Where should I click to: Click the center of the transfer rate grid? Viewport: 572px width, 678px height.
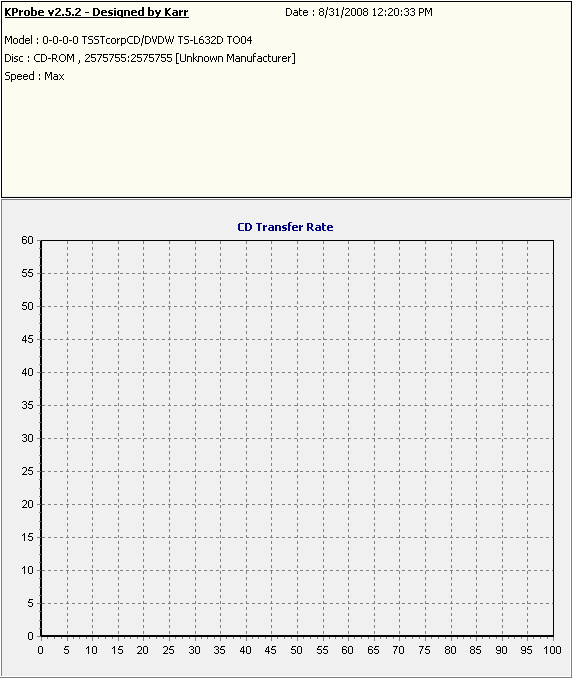pos(297,438)
